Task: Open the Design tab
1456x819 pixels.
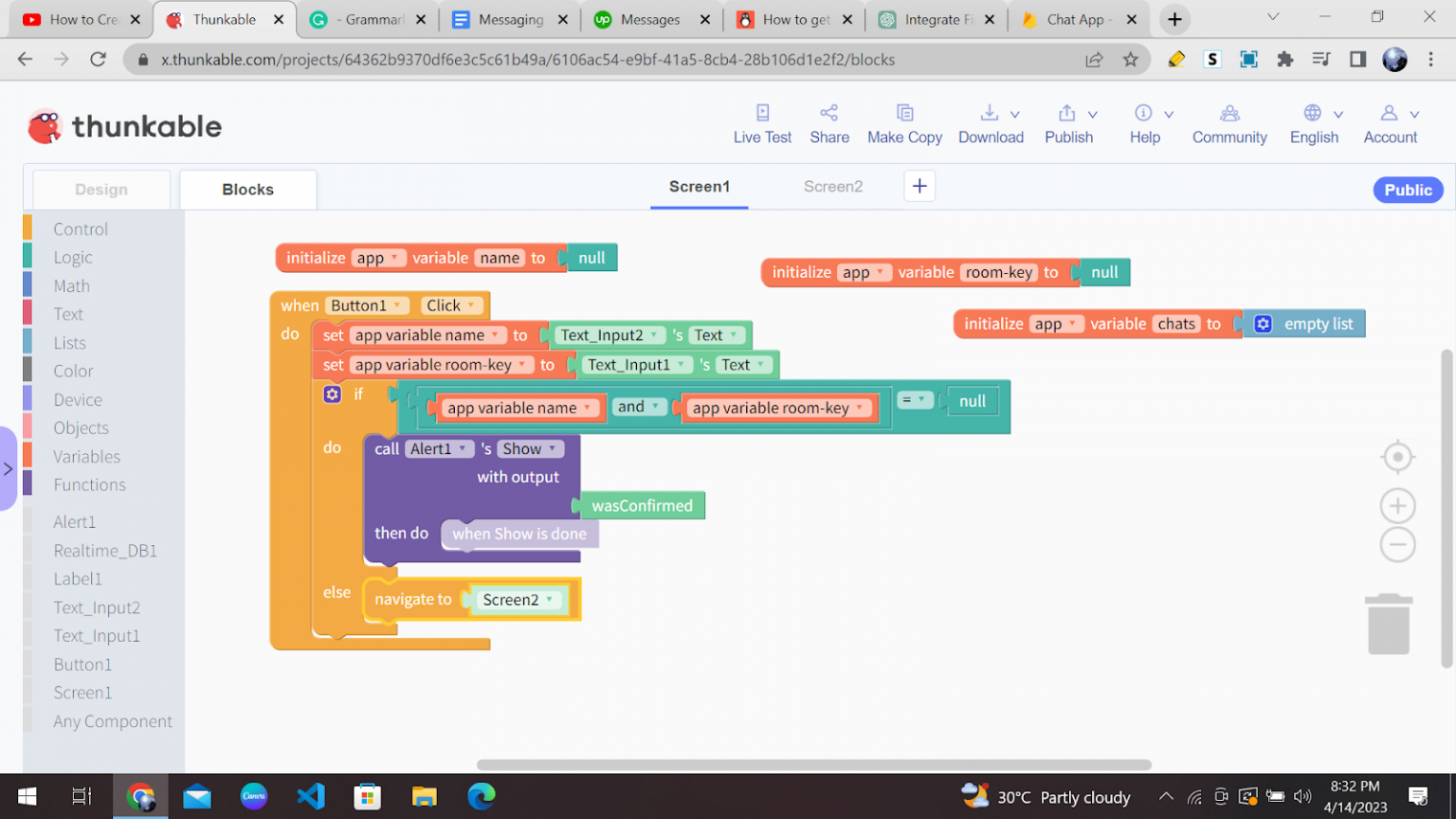Action: click(x=100, y=189)
